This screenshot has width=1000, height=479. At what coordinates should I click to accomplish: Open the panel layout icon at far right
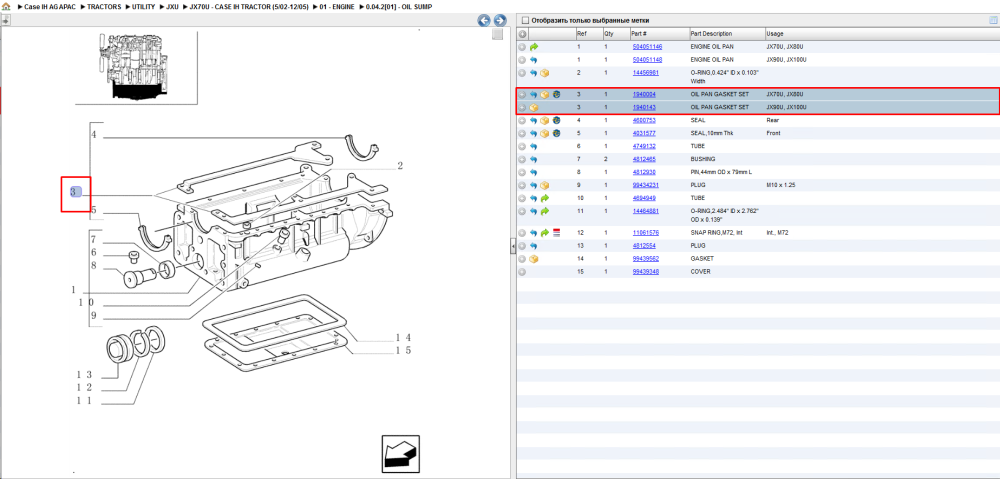tap(993, 20)
